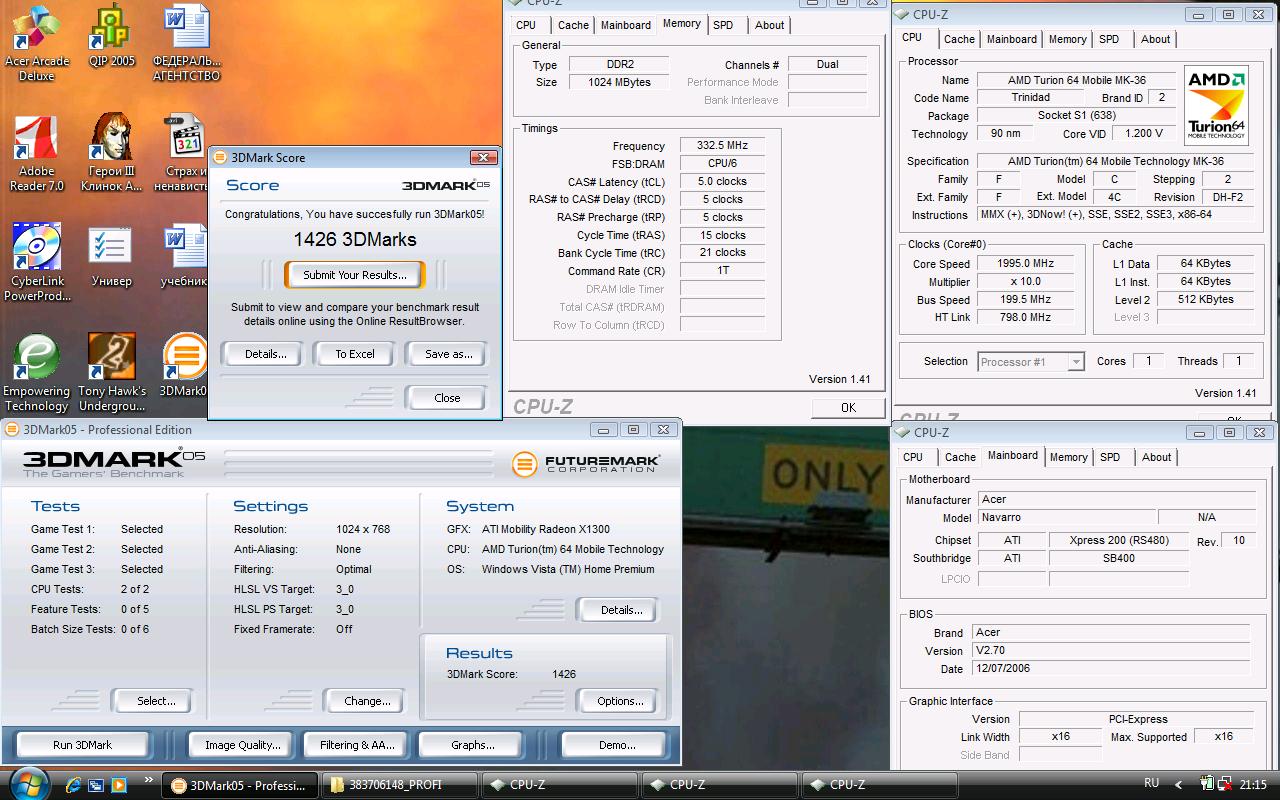Select AMD Turion 64 Mobile MK-36 name field
Viewport: 1280px width, 800px height.
(1075, 80)
